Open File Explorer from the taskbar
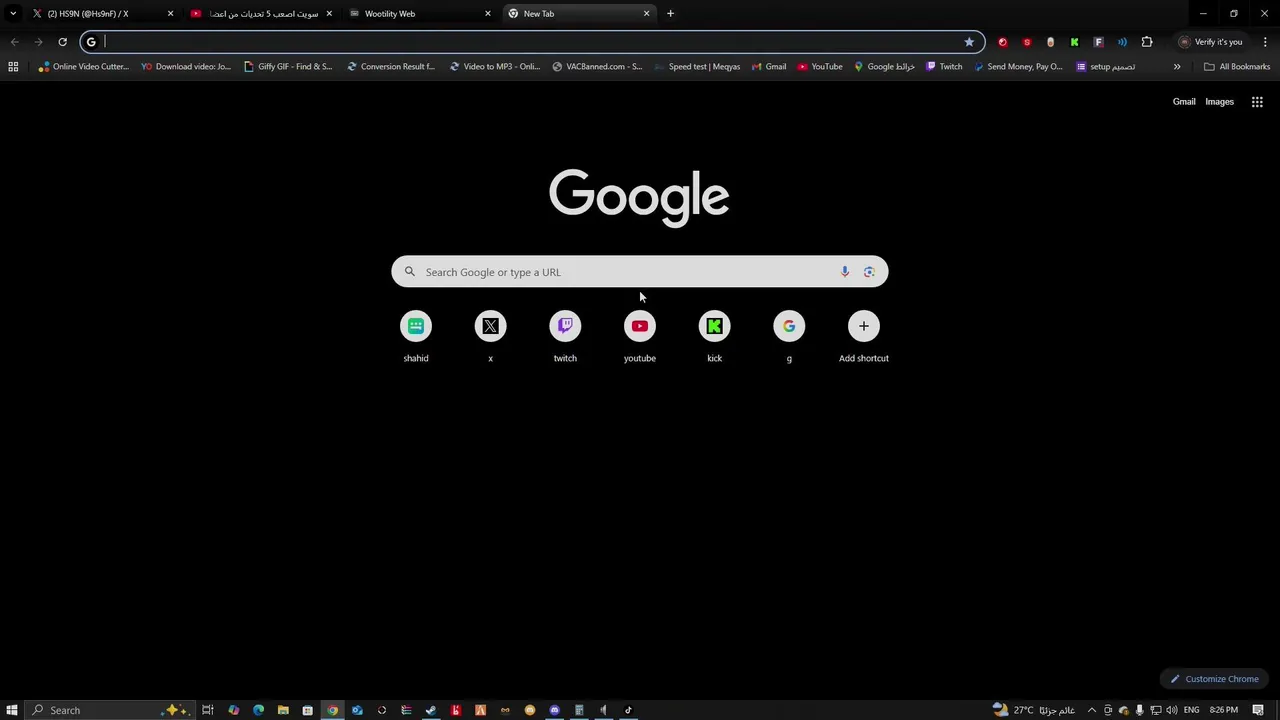The image size is (1280, 720). click(x=283, y=710)
